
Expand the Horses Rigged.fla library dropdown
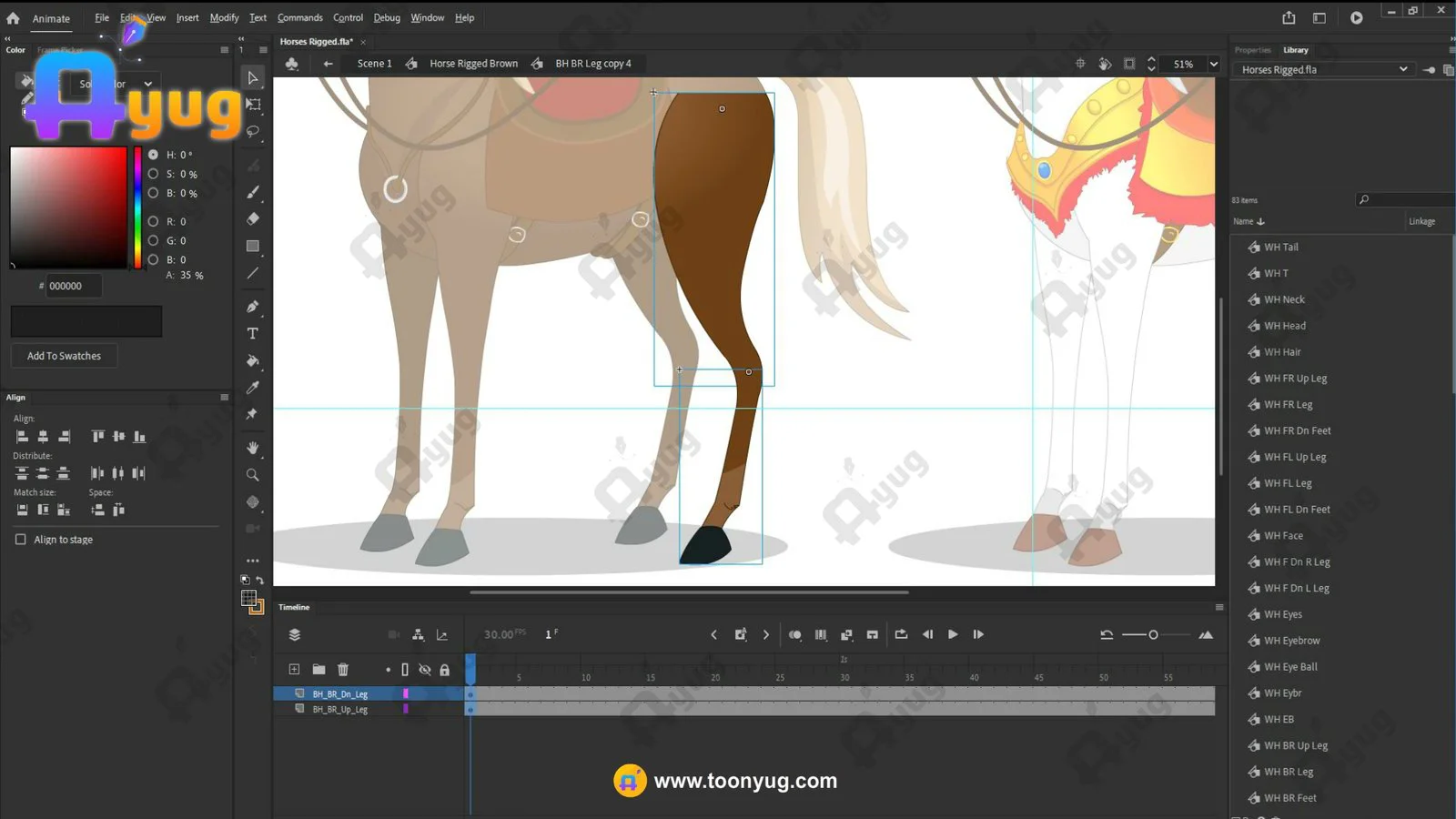(1402, 69)
